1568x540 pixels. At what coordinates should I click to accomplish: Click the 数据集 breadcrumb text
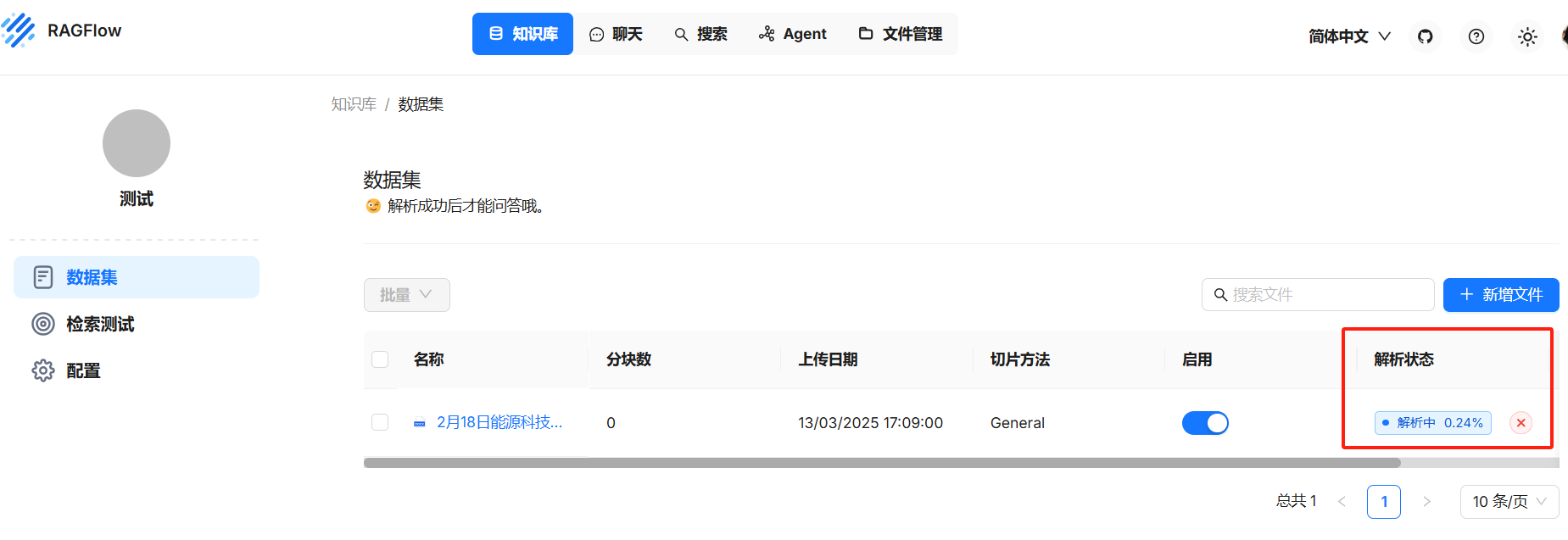coord(421,104)
